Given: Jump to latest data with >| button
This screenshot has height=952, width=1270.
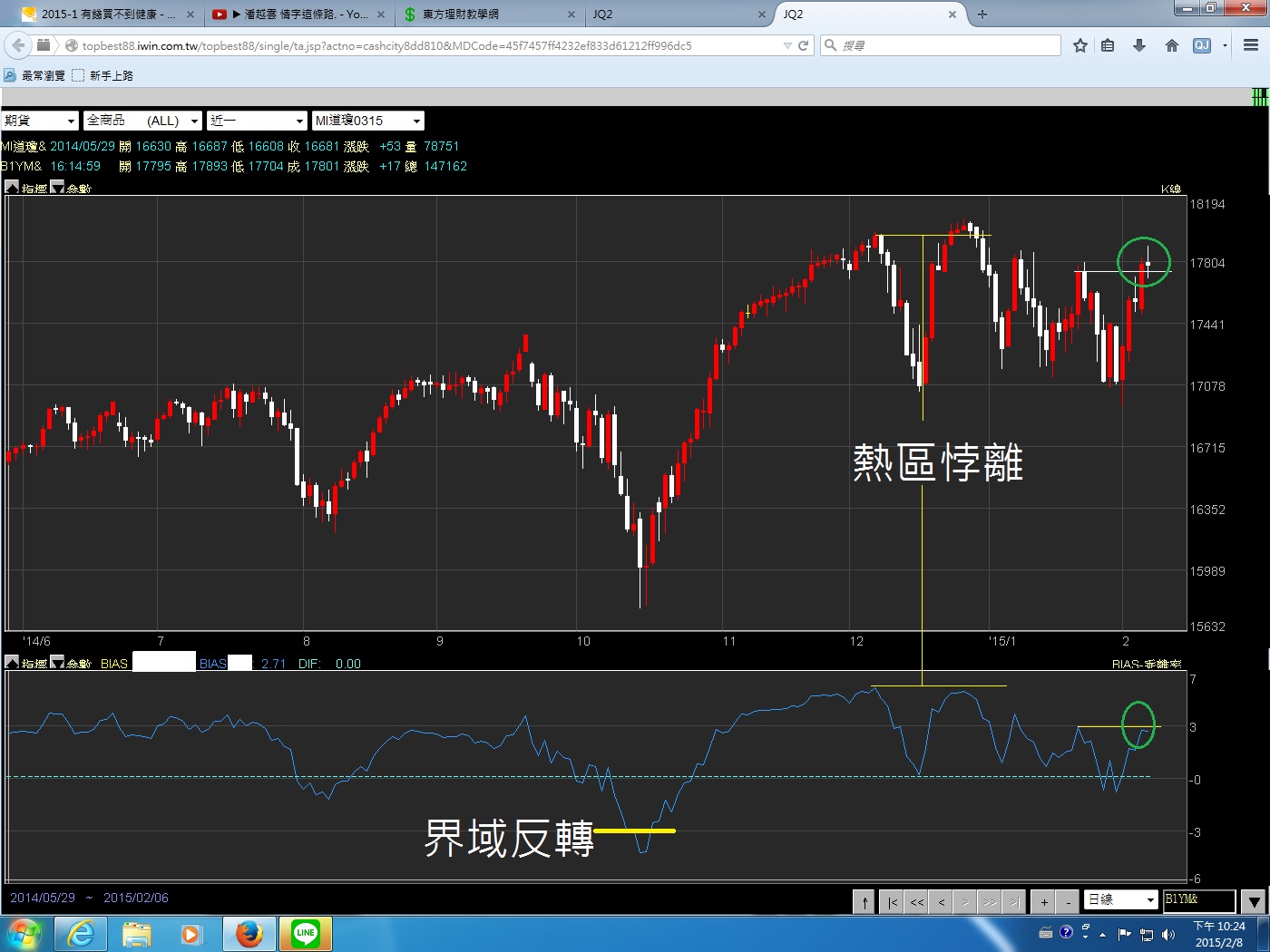Looking at the screenshot, I should (x=1014, y=901).
